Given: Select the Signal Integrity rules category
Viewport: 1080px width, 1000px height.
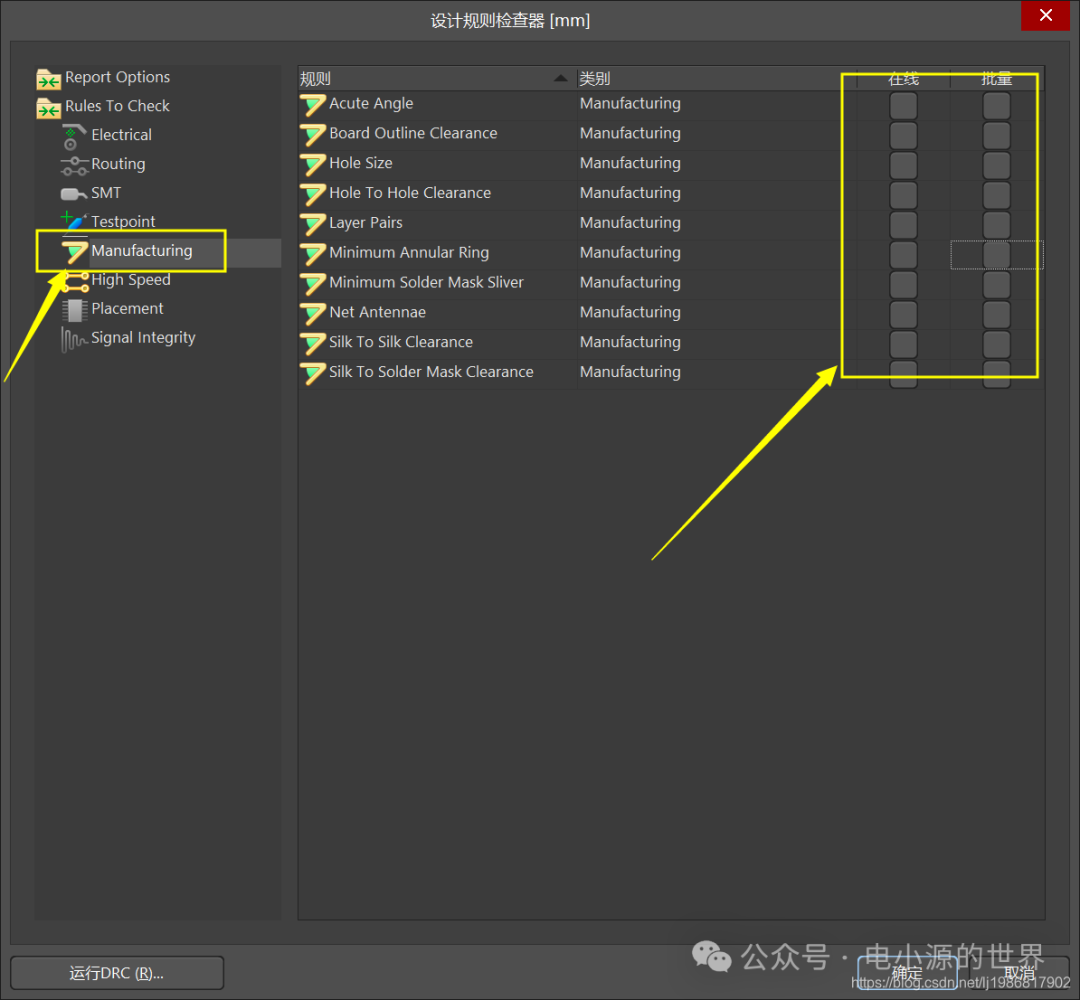Looking at the screenshot, I should pyautogui.click(x=143, y=337).
